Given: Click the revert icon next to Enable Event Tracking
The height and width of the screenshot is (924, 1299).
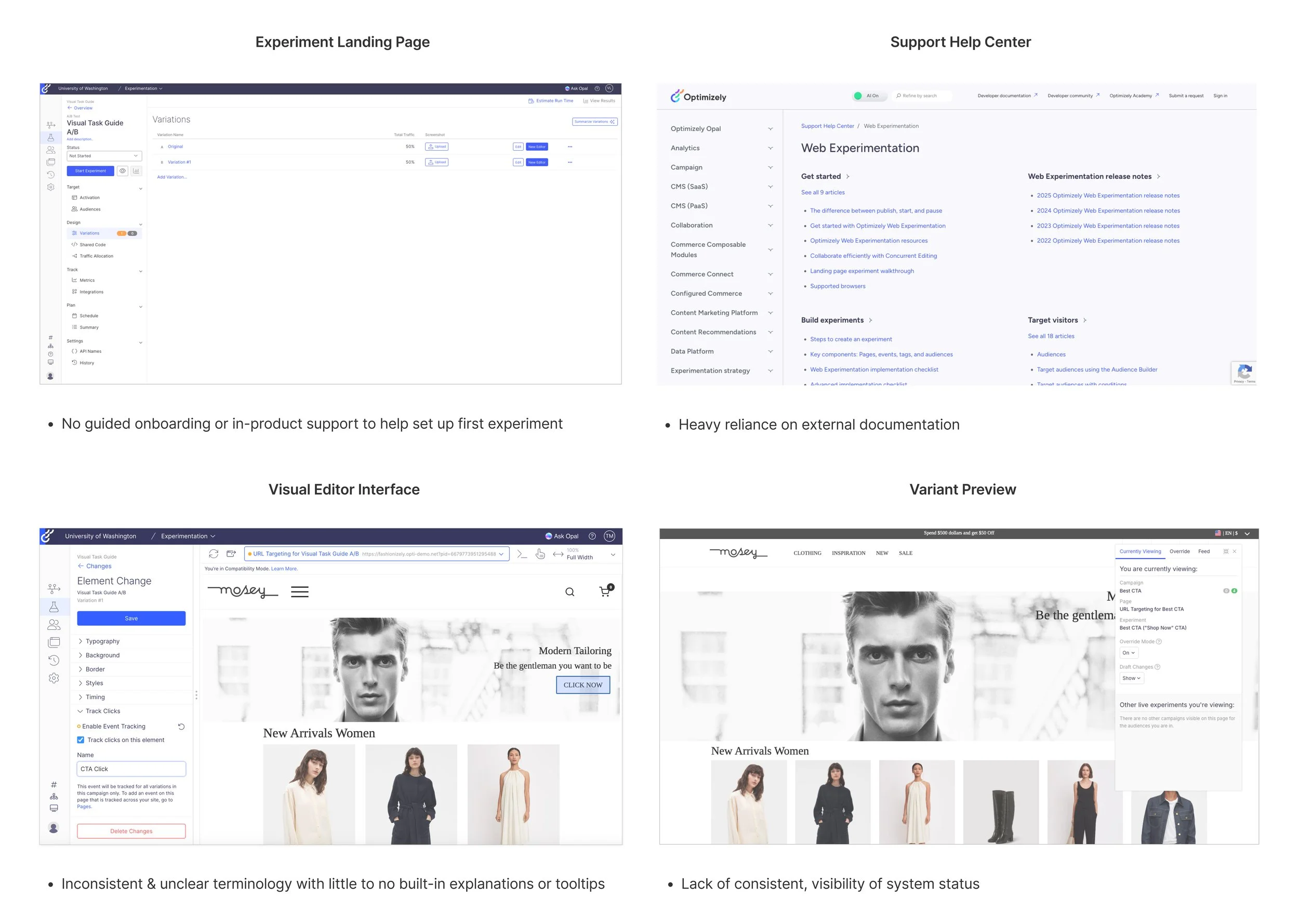Looking at the screenshot, I should coord(181,727).
